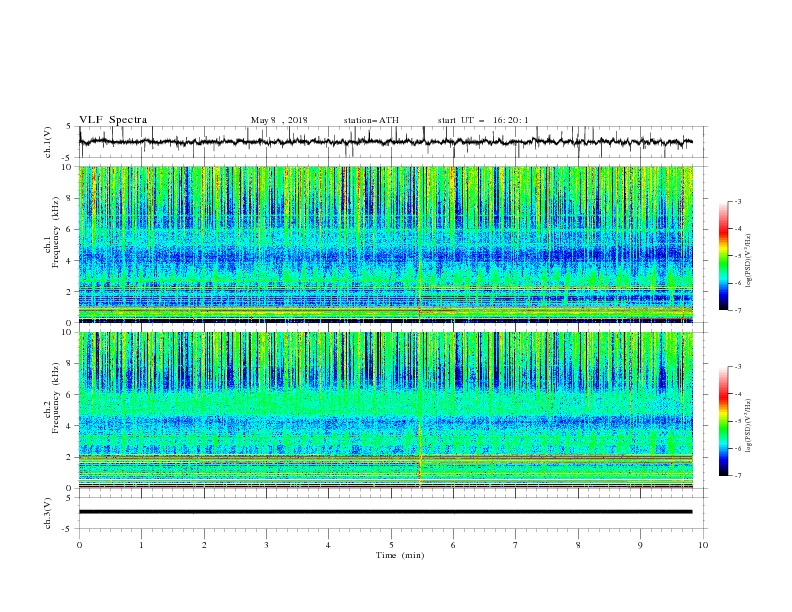Viewport: 792px width, 612px height.
Task: Click the ch.3 flat voltage trace
Action: (x=385, y=512)
